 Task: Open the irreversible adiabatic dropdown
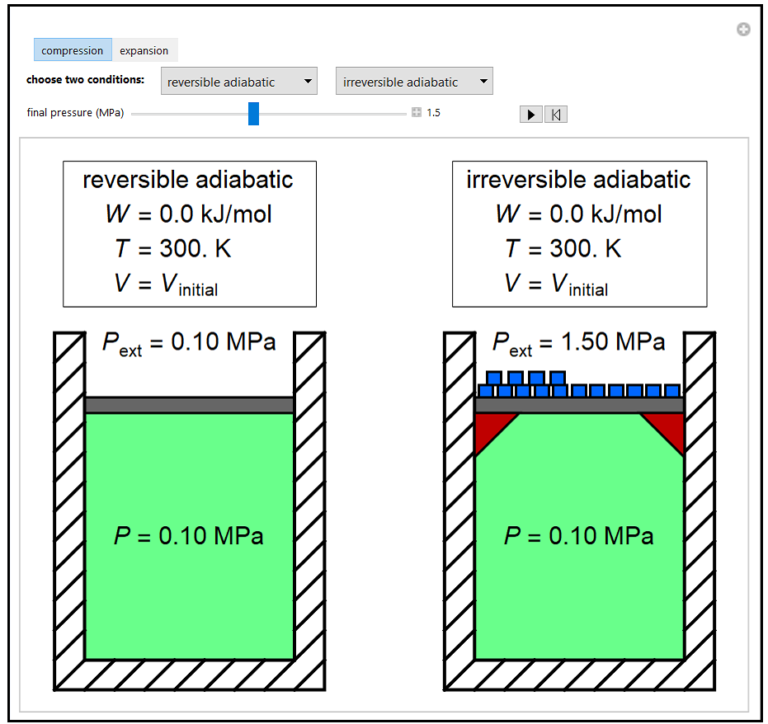pos(414,82)
